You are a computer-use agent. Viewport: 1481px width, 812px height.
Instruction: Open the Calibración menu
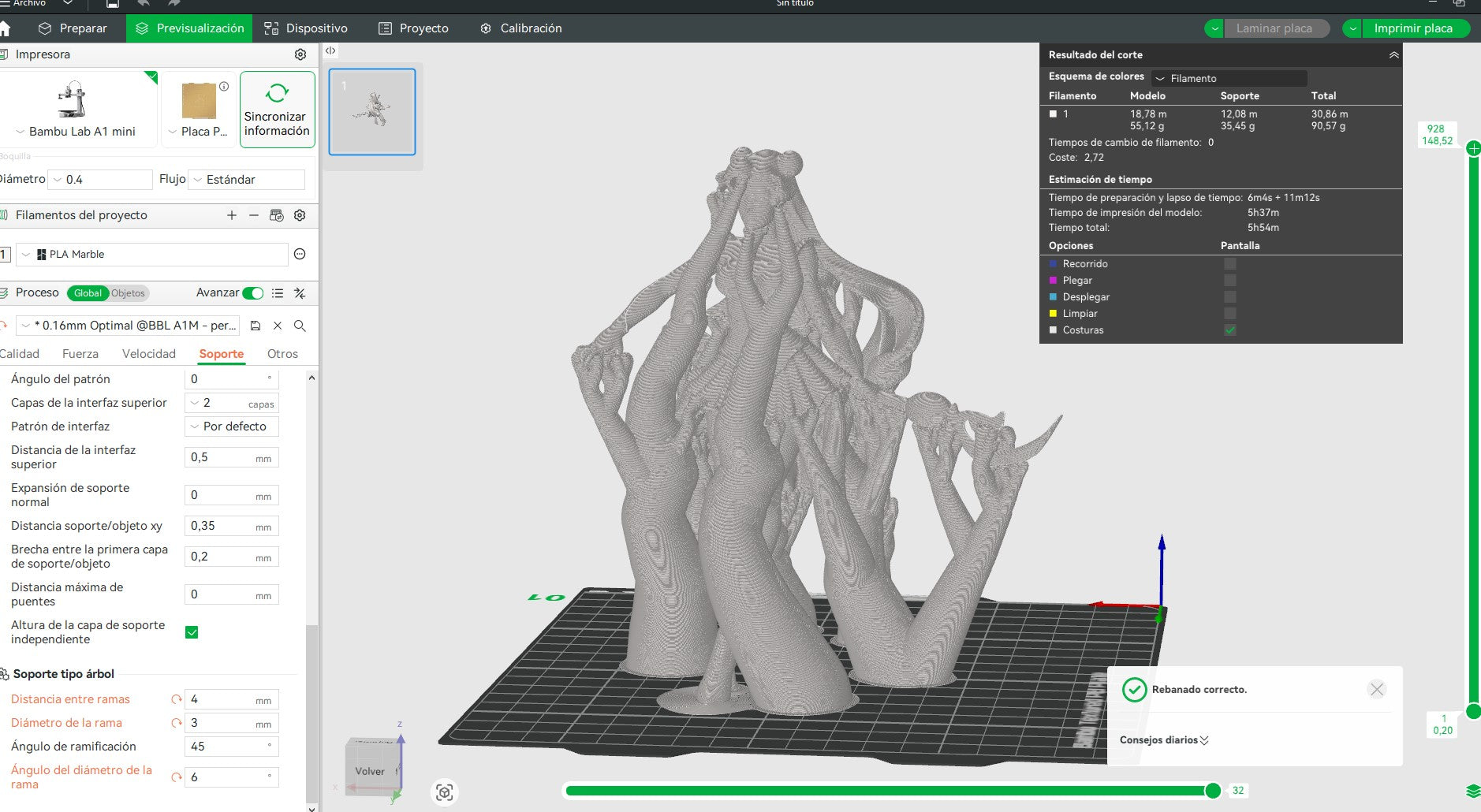[x=521, y=28]
